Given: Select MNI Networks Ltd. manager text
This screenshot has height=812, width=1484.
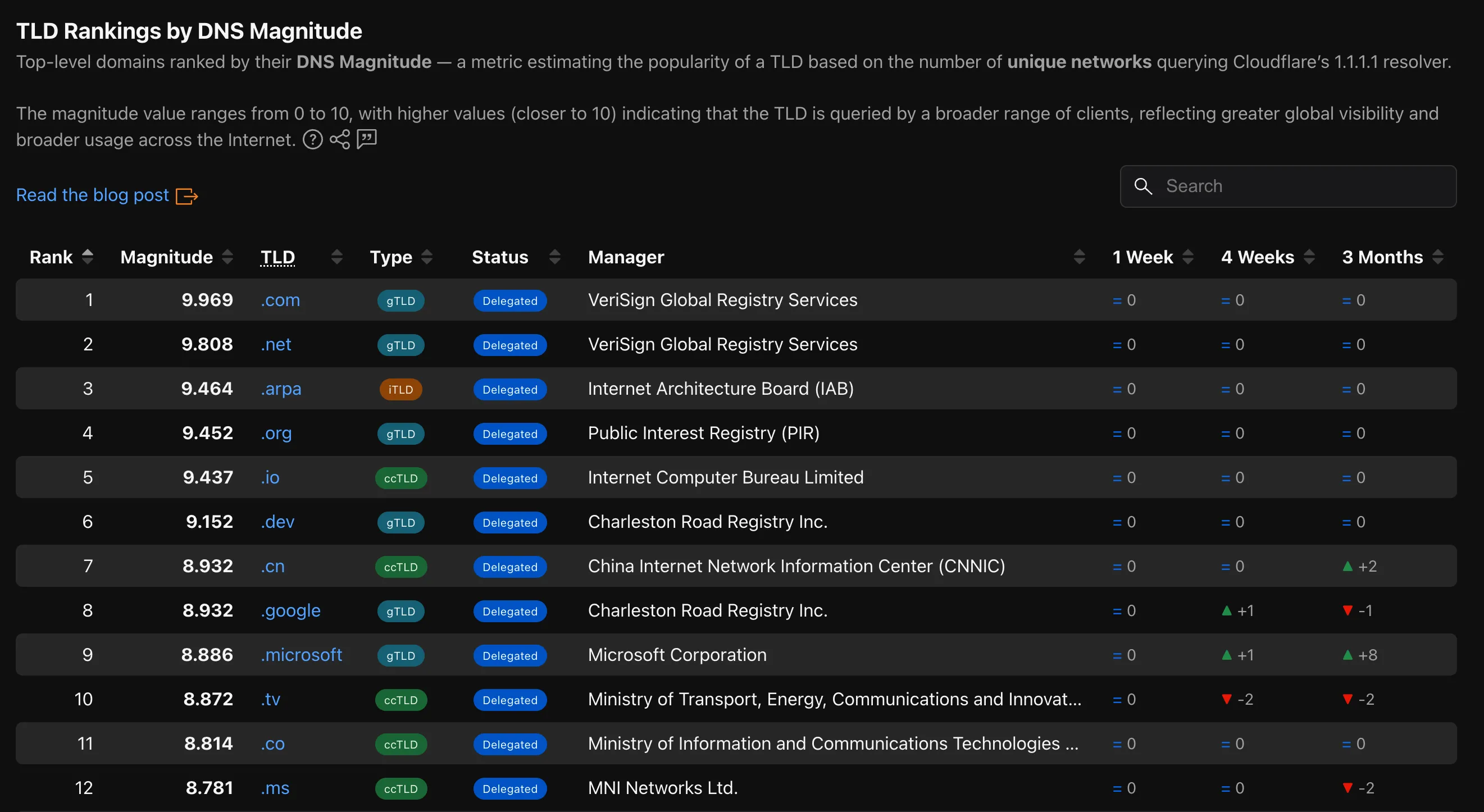Looking at the screenshot, I should (x=662, y=788).
